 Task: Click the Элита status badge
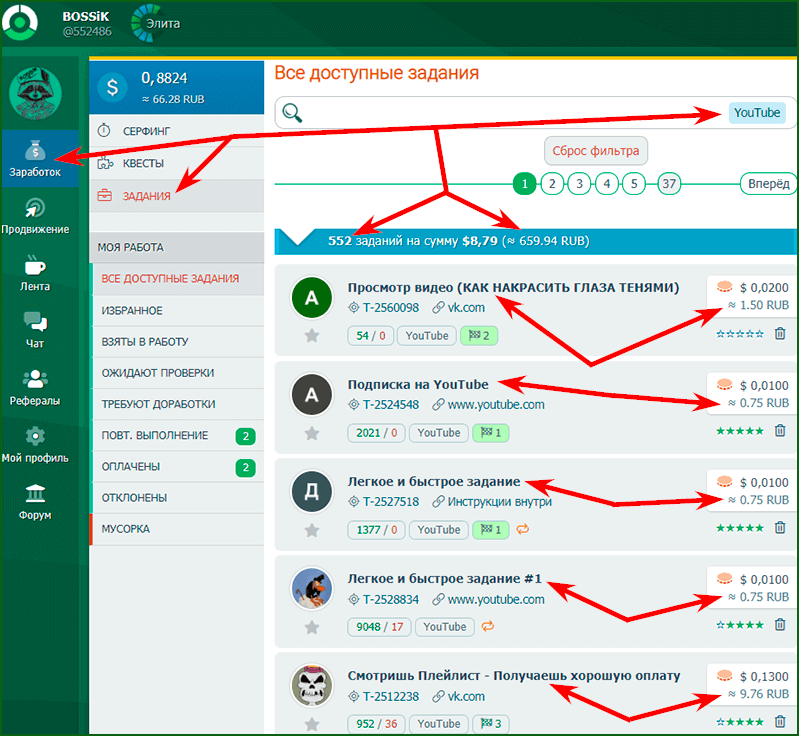click(156, 23)
